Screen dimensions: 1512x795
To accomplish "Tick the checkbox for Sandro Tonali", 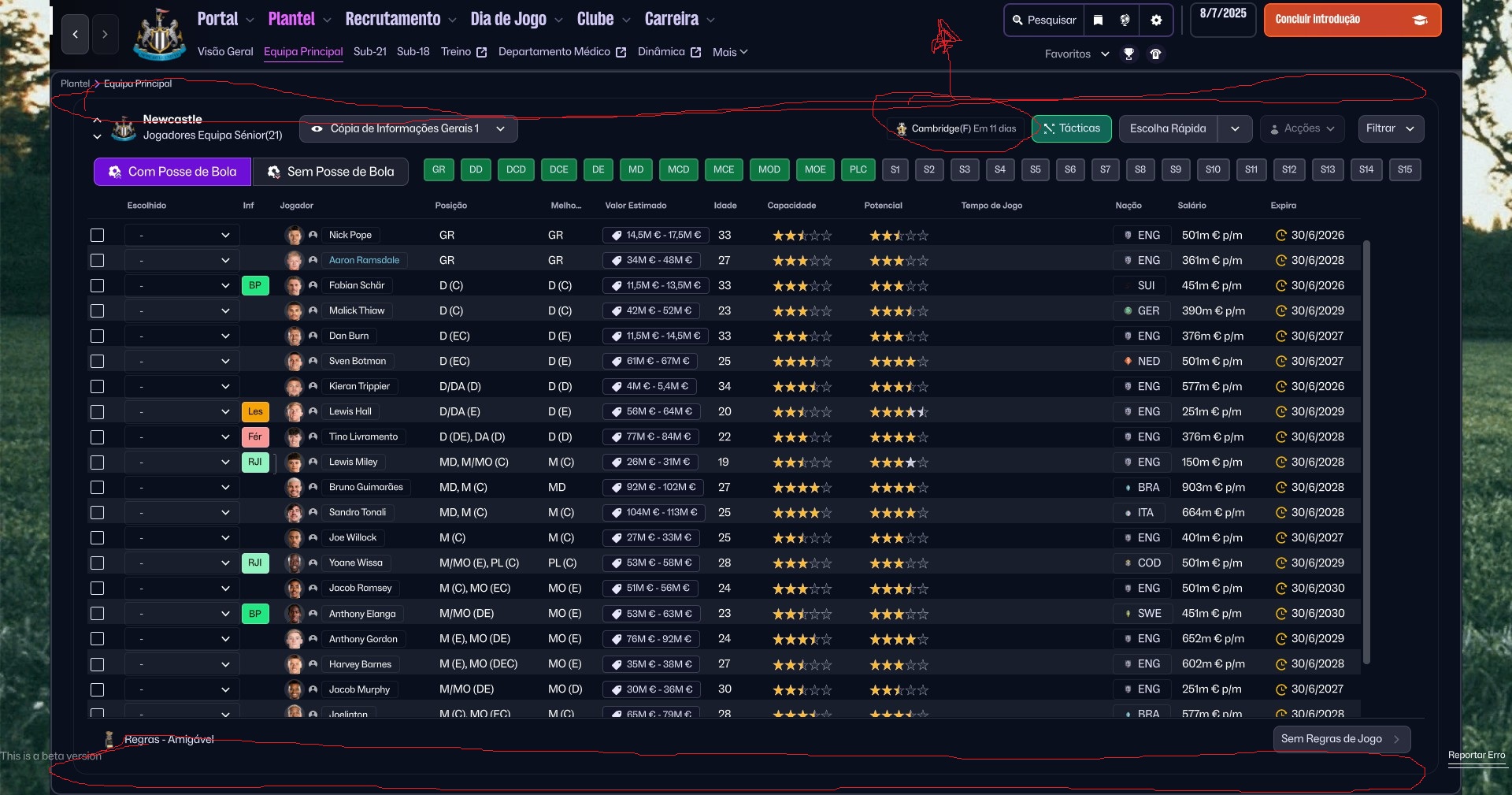I will (x=98, y=512).
